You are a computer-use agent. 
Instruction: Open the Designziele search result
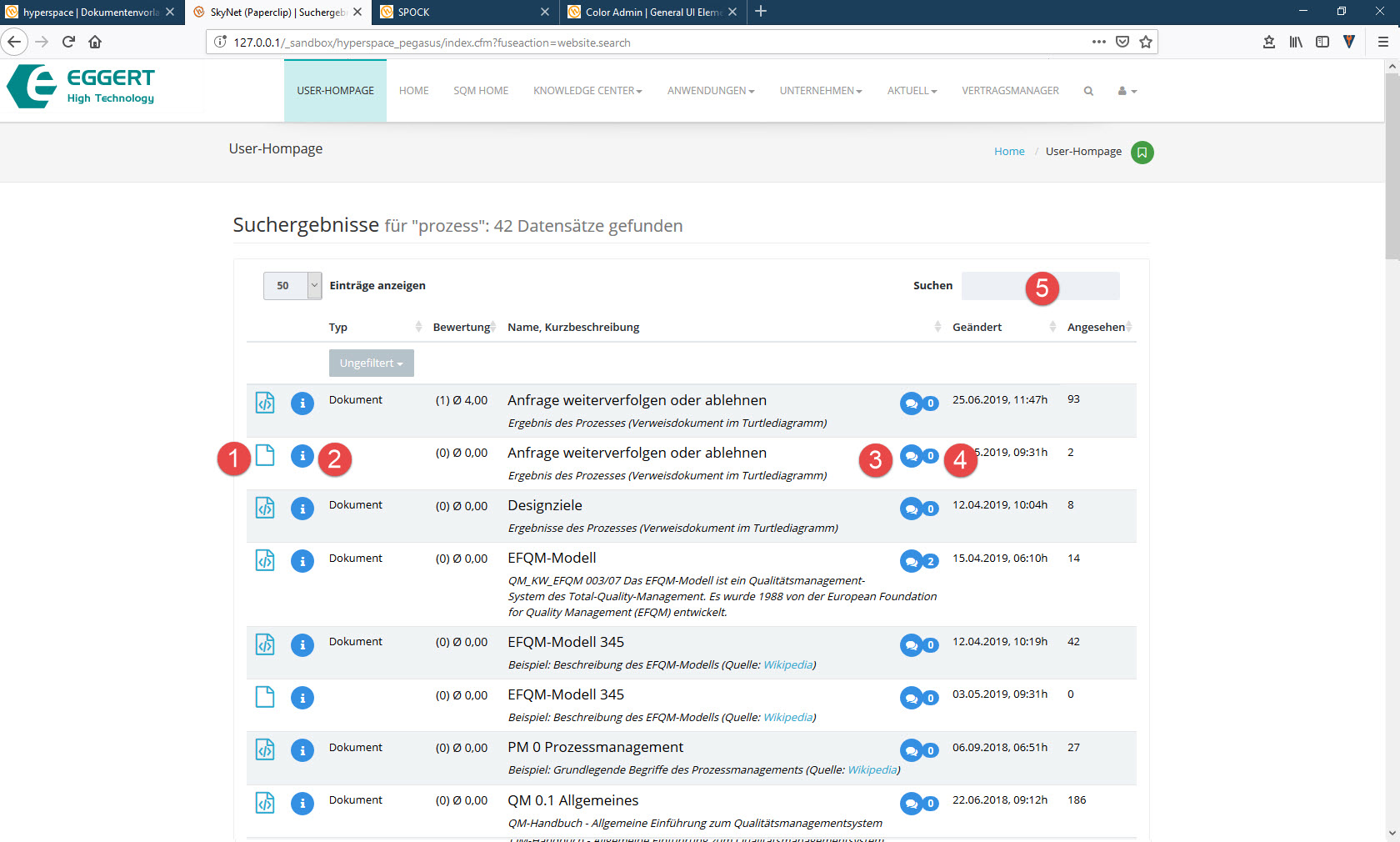[545, 506]
